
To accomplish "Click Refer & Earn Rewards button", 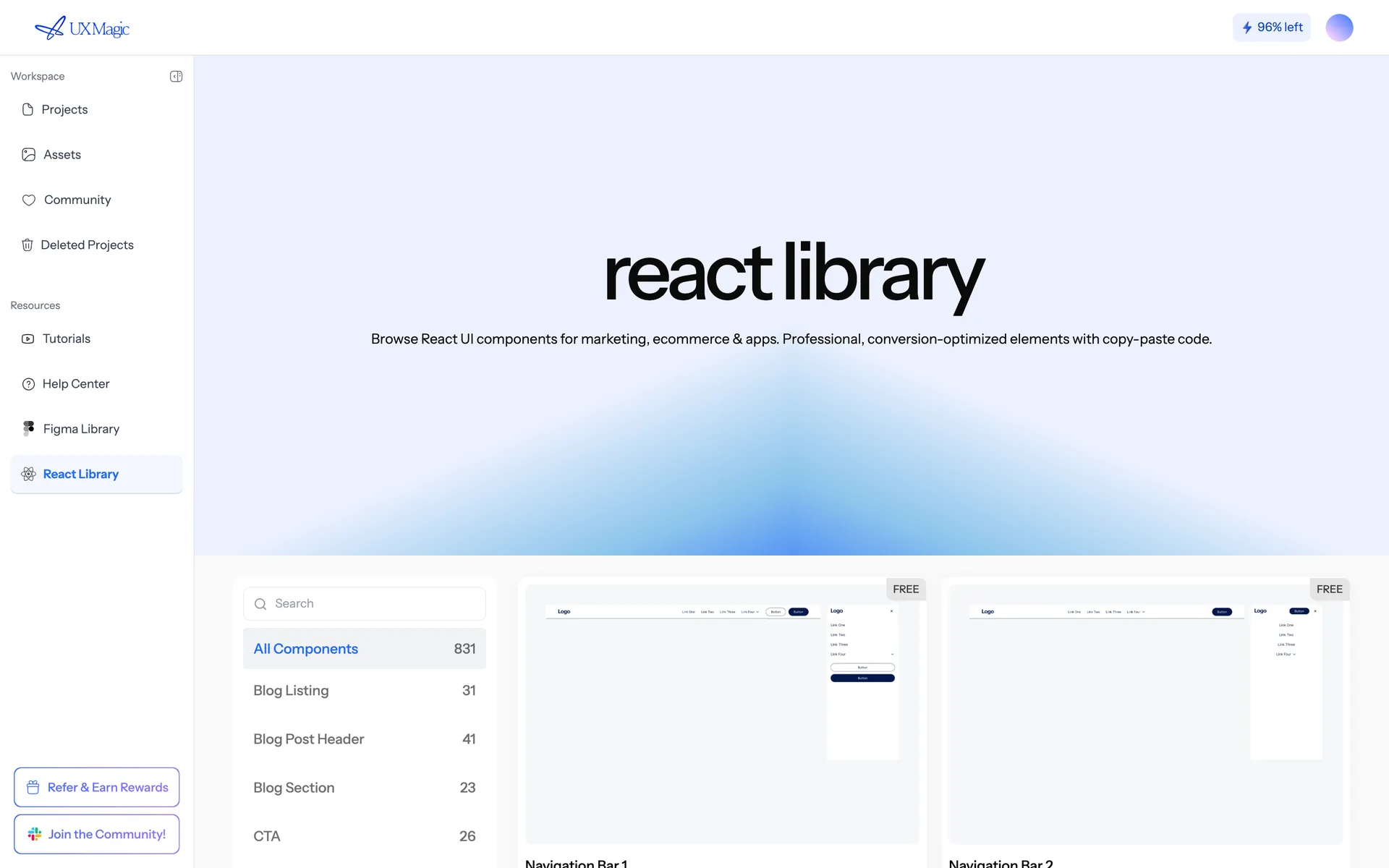I will coord(97,787).
